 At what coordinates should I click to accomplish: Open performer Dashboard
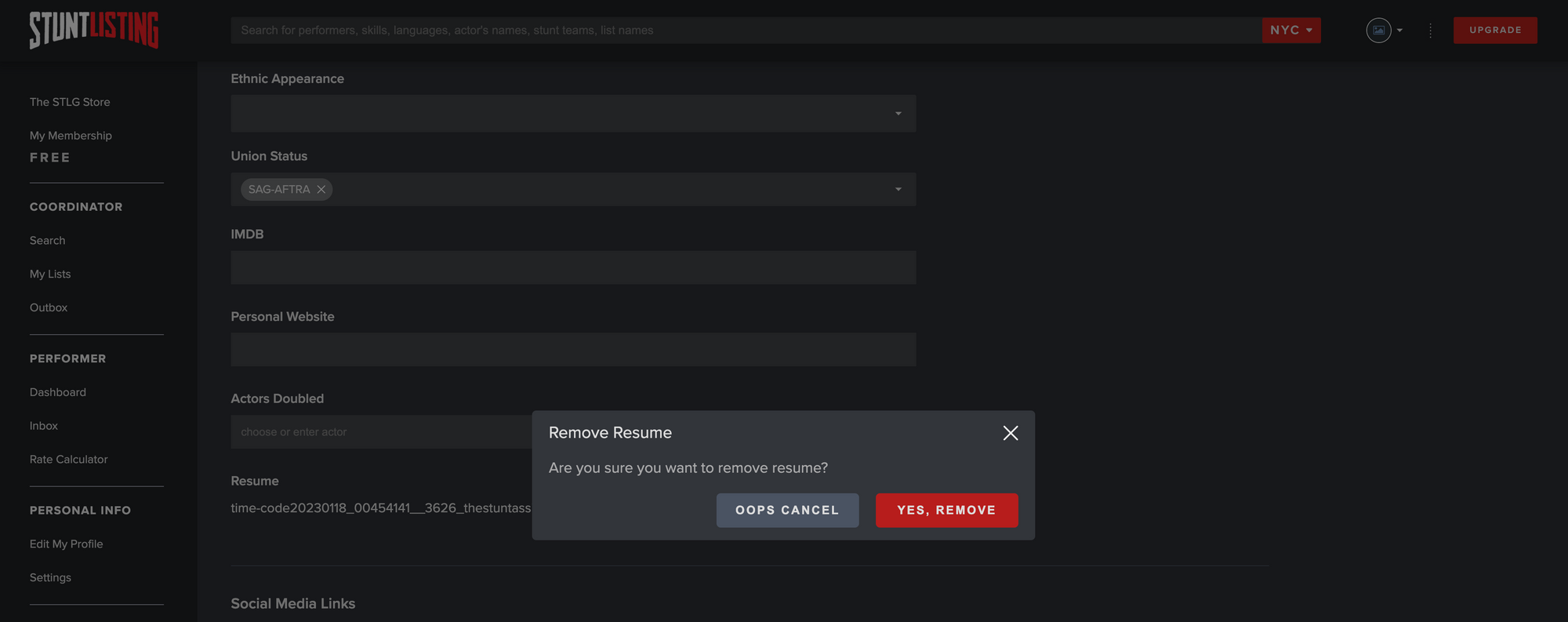click(x=58, y=392)
